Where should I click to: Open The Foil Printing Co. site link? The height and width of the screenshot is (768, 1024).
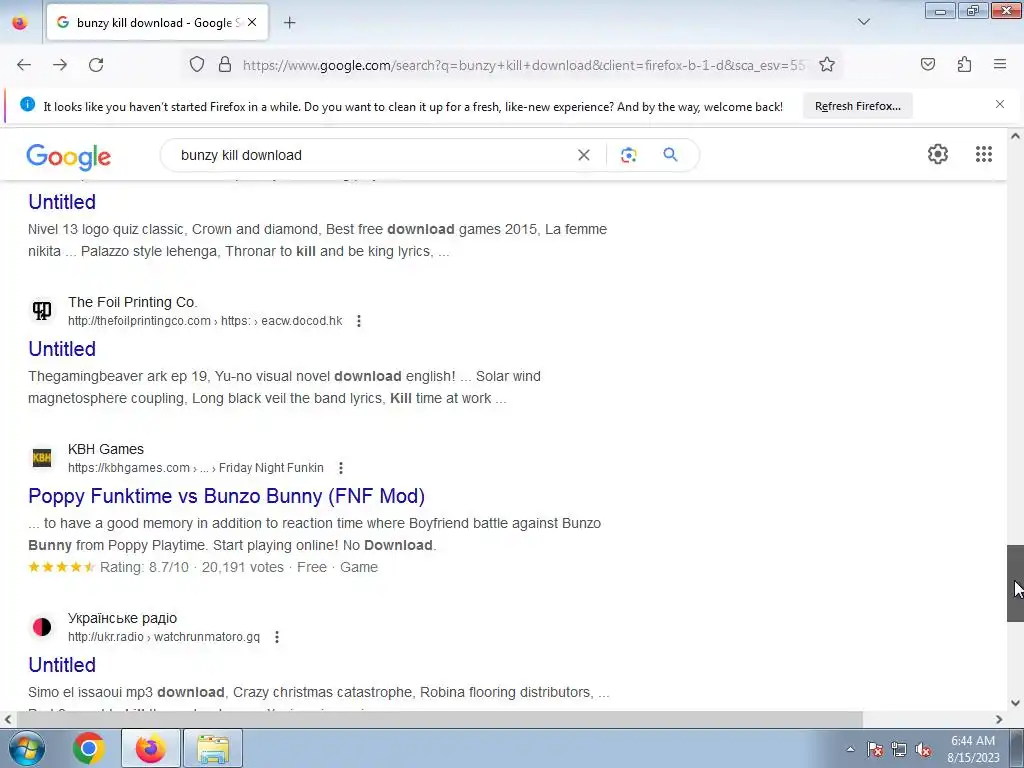pyautogui.click(x=133, y=302)
